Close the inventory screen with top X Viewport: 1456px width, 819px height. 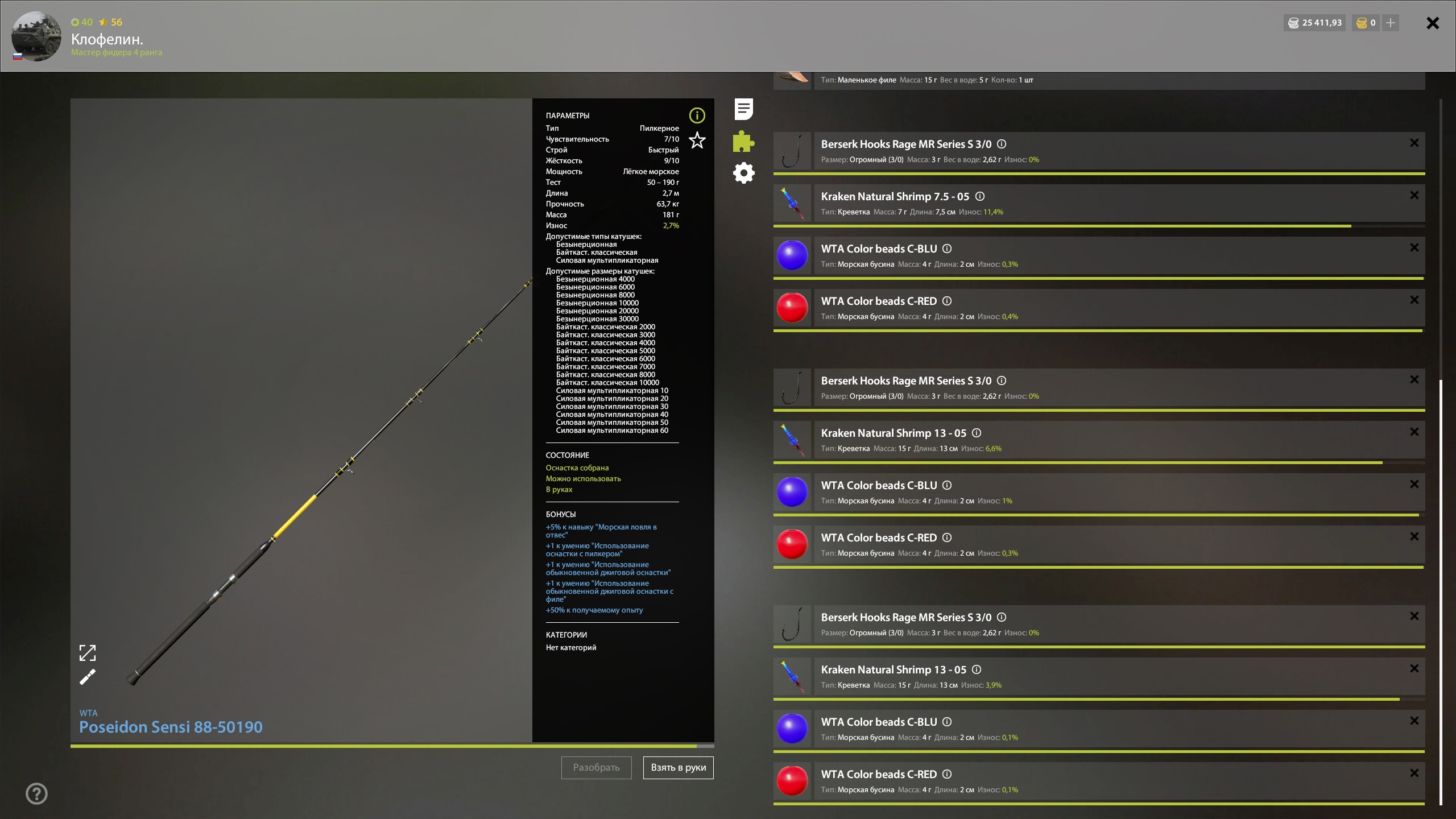(1432, 23)
